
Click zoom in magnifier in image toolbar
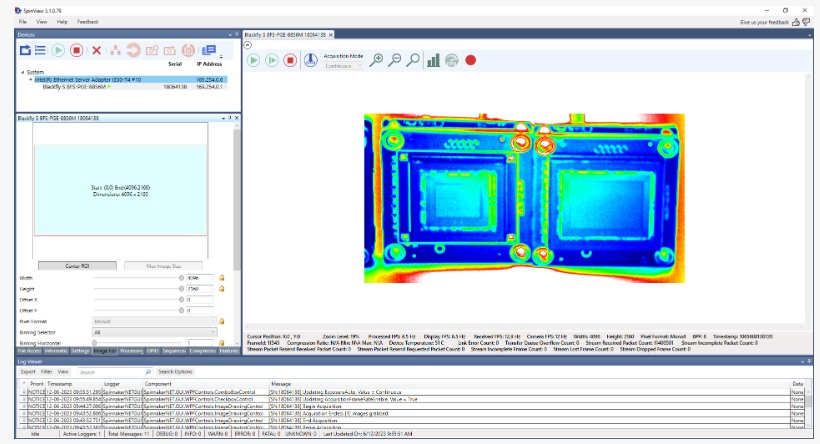[x=377, y=60]
